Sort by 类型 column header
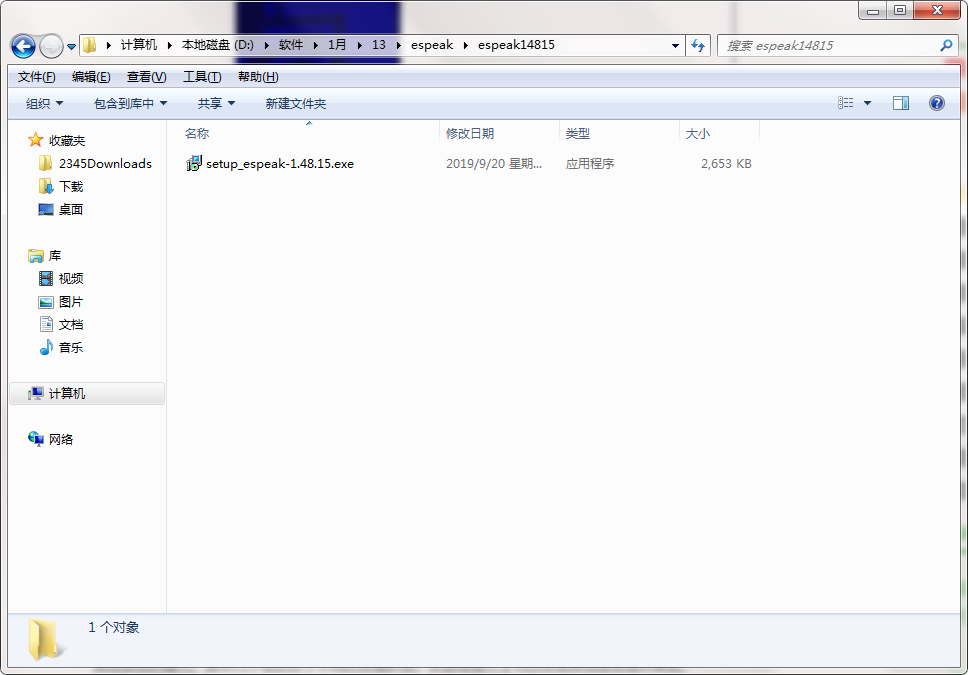Viewport: 968px width, 675px height. tap(619, 133)
